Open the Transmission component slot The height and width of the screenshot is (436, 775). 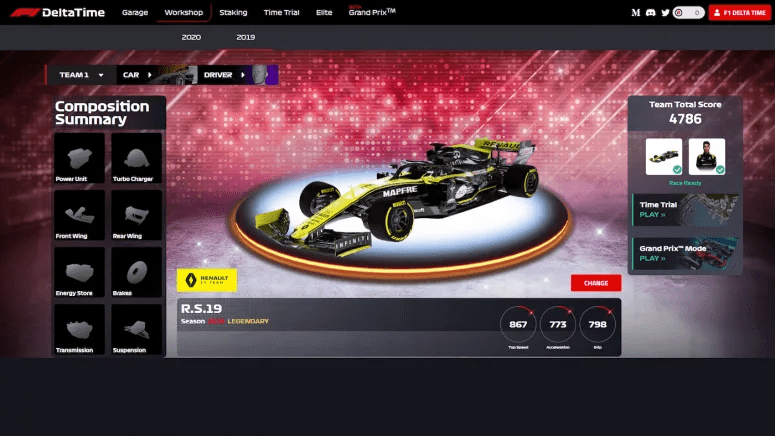coord(79,330)
